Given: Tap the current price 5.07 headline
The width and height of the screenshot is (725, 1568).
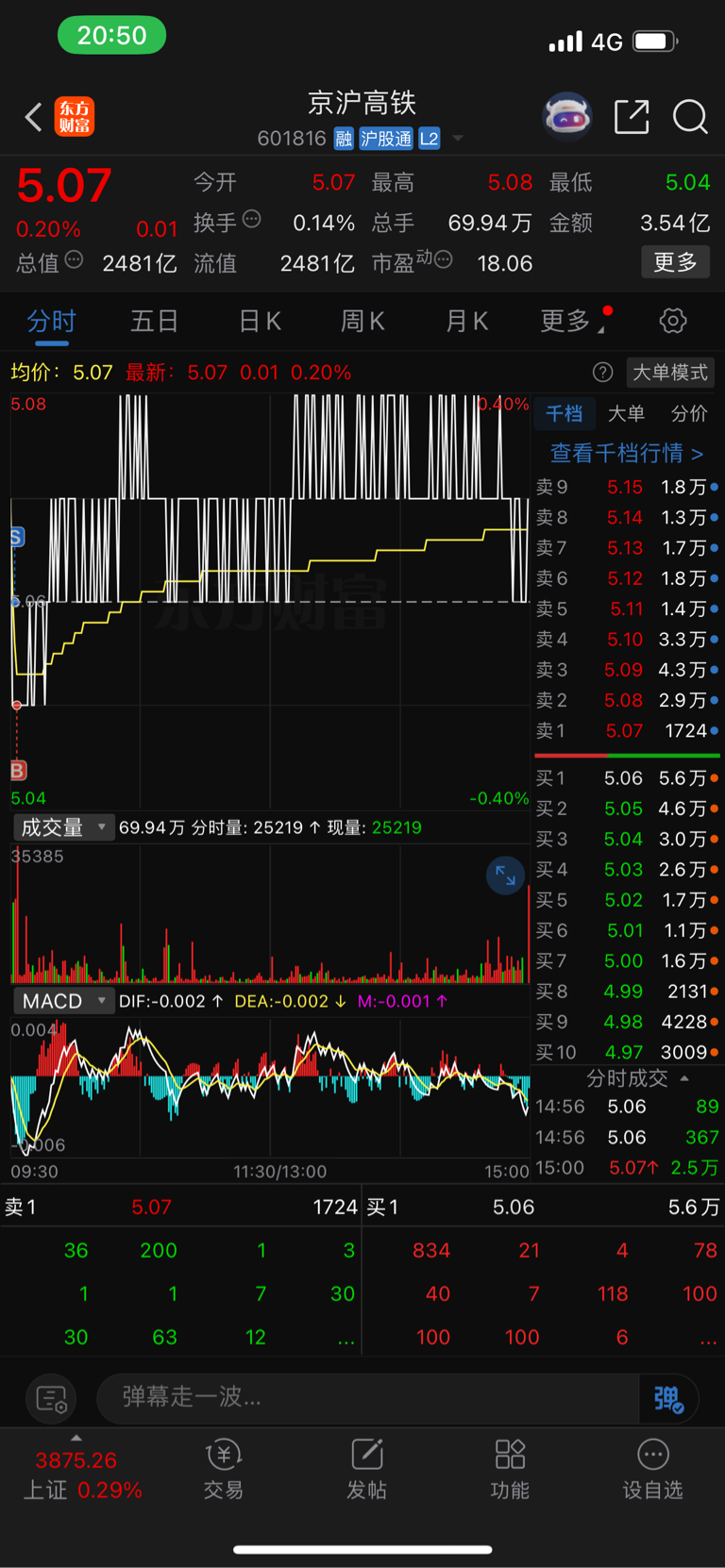Looking at the screenshot, I should point(64,185).
